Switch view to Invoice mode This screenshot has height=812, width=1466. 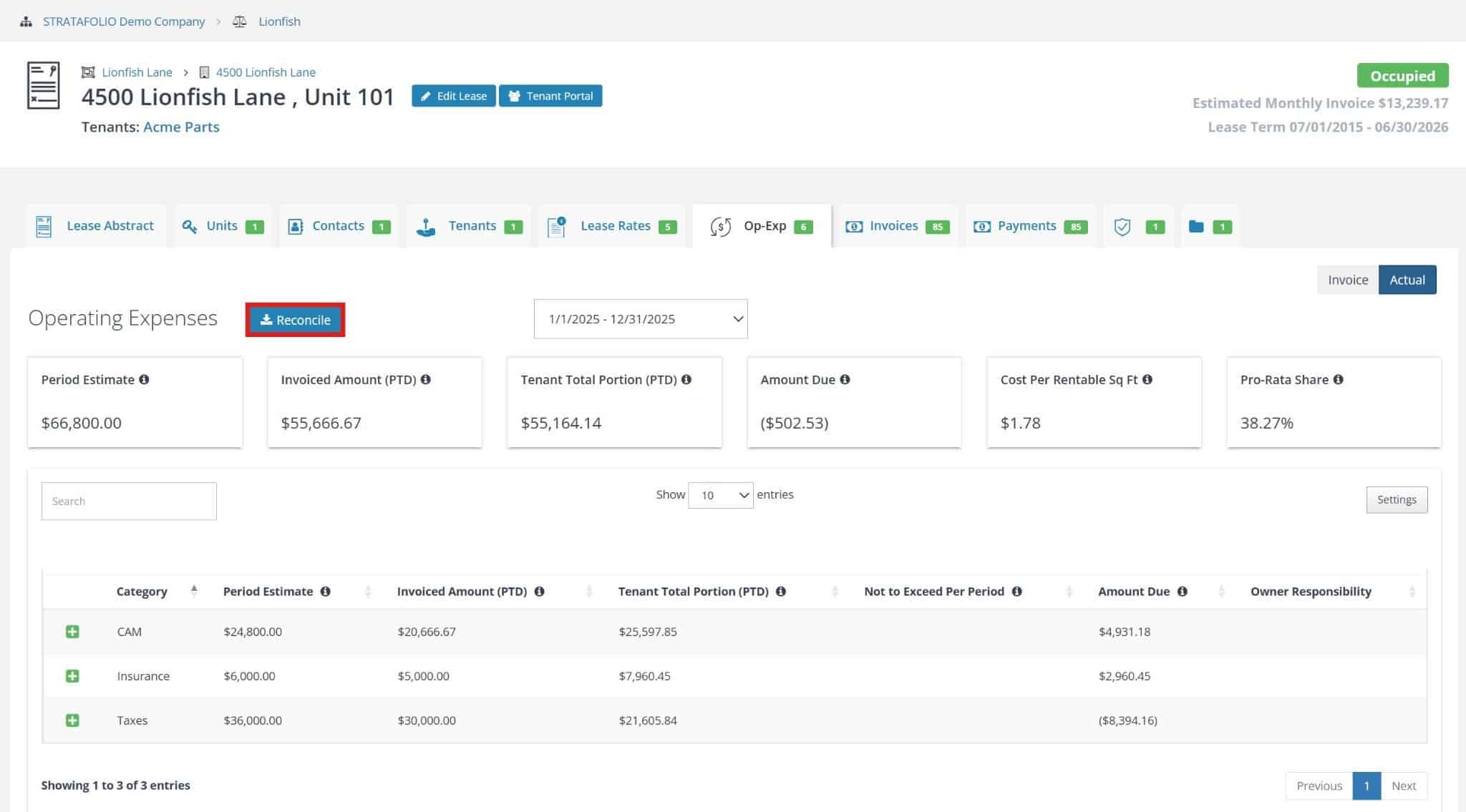1347,280
